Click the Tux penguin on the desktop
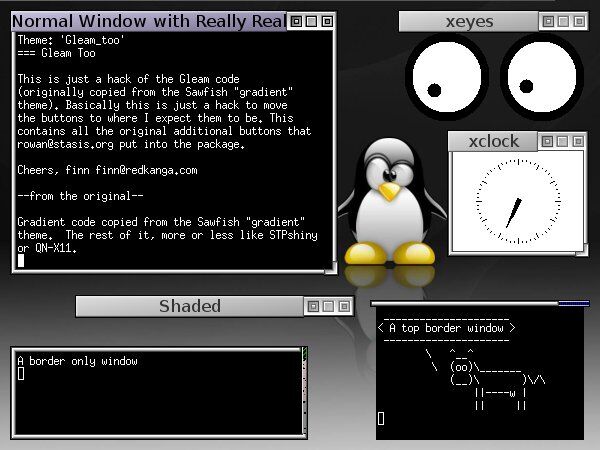Screen dimensions: 600x450 click(390, 202)
